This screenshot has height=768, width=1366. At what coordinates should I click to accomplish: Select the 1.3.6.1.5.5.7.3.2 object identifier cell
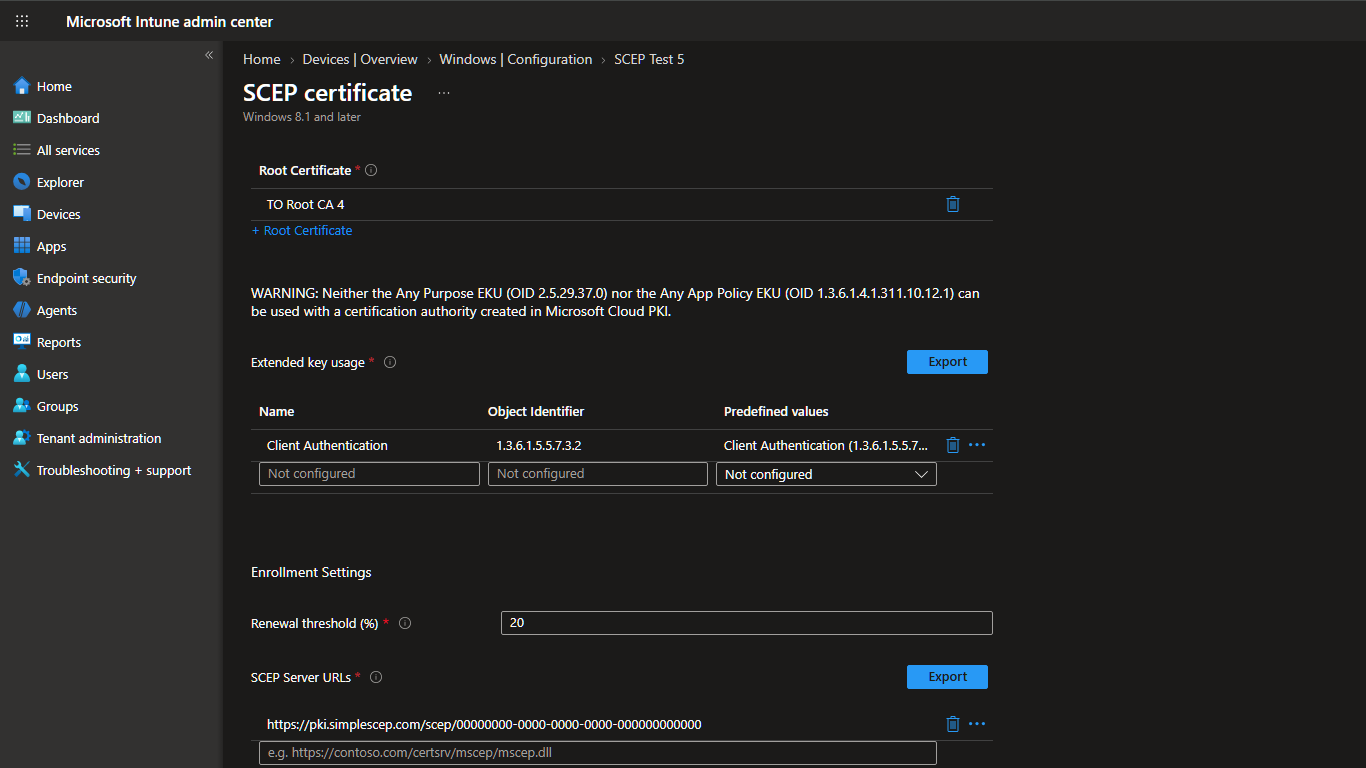(x=539, y=445)
